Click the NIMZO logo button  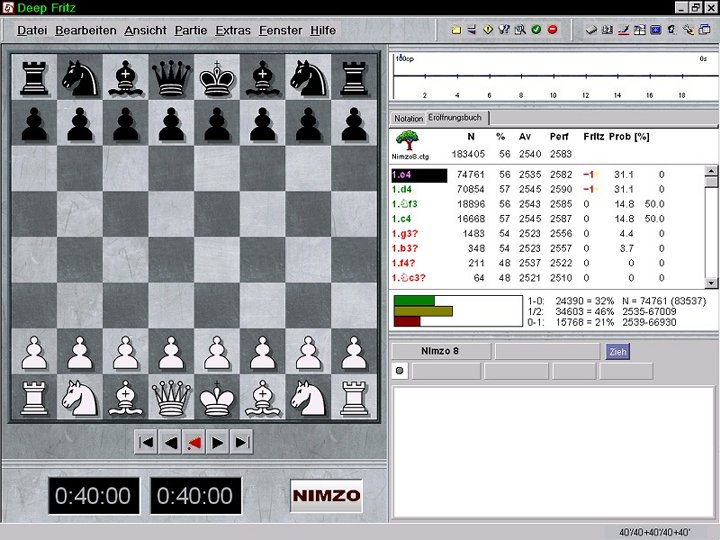click(326, 495)
